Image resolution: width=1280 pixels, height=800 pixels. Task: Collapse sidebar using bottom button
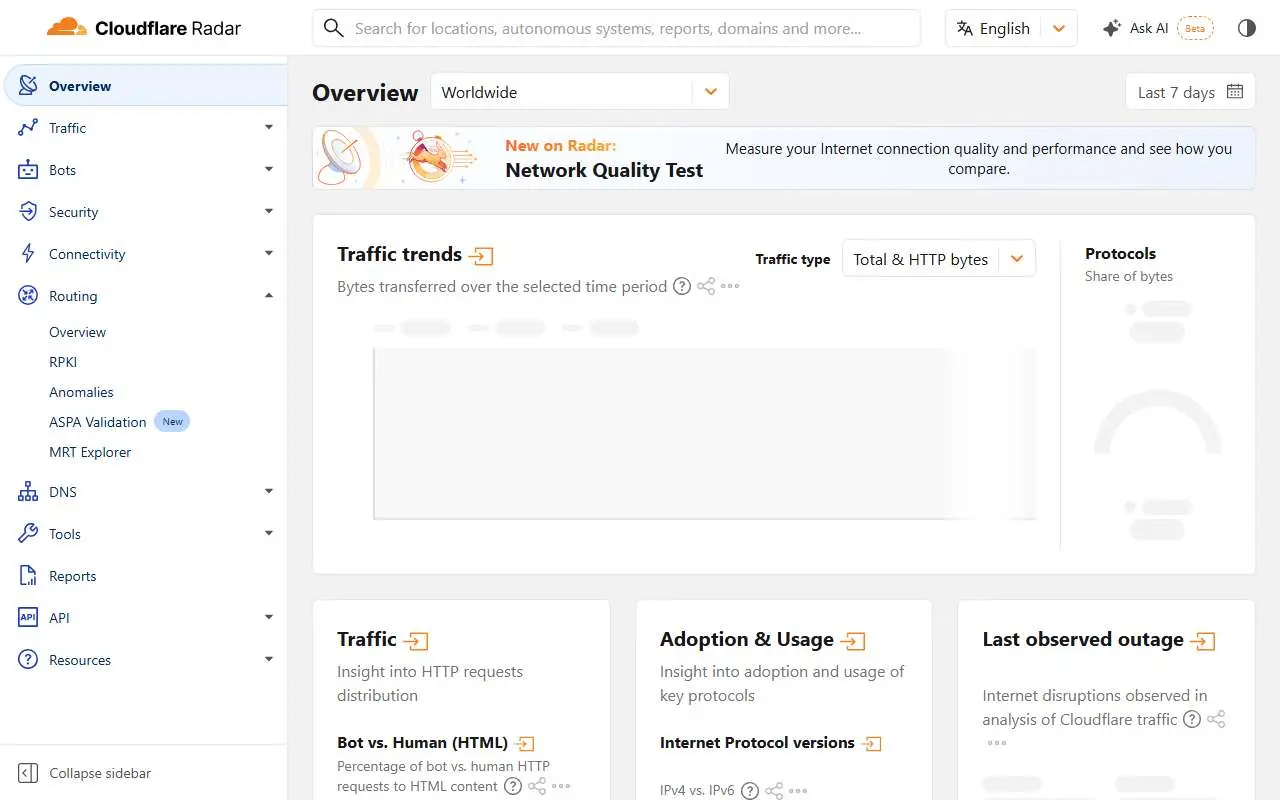pos(86,773)
